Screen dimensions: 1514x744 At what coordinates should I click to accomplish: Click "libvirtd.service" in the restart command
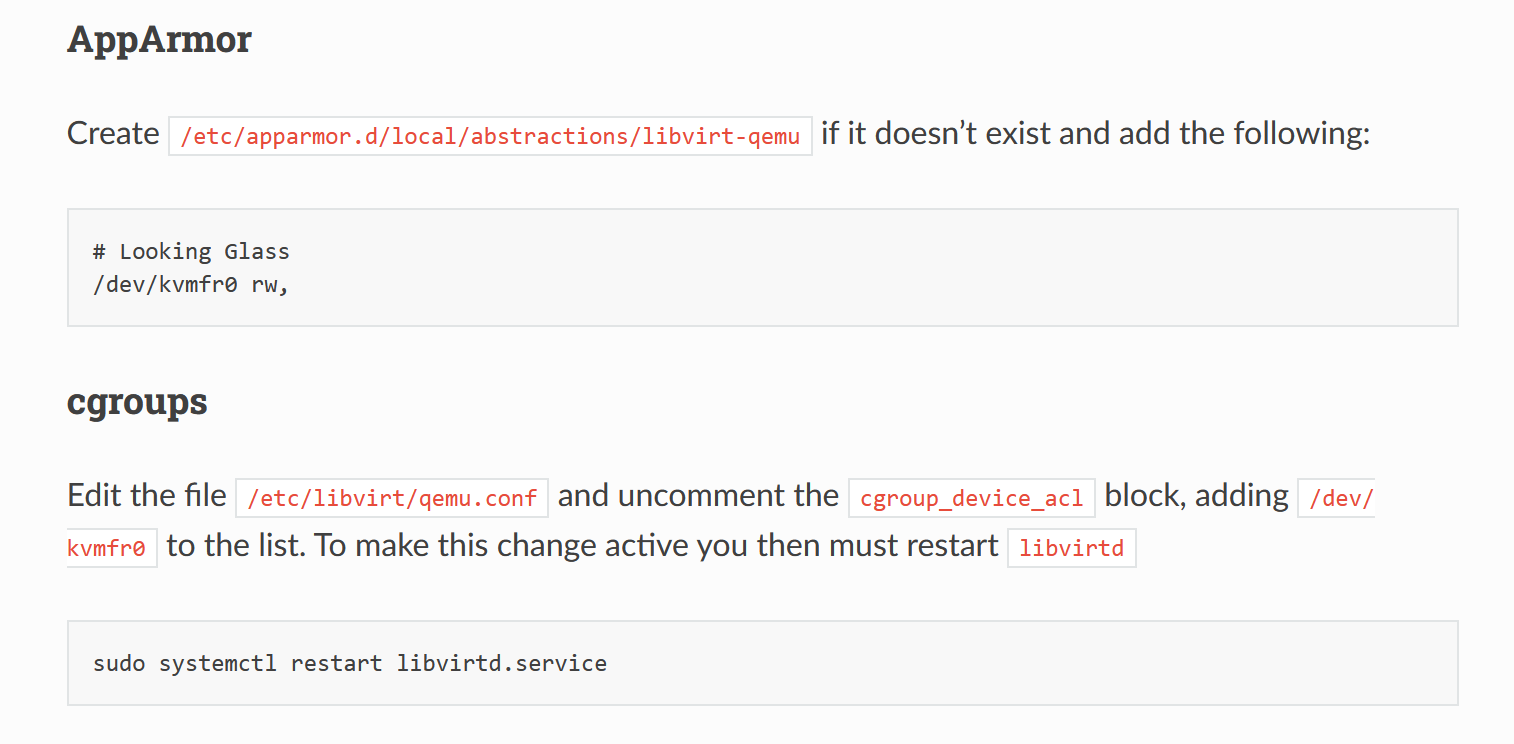click(502, 663)
